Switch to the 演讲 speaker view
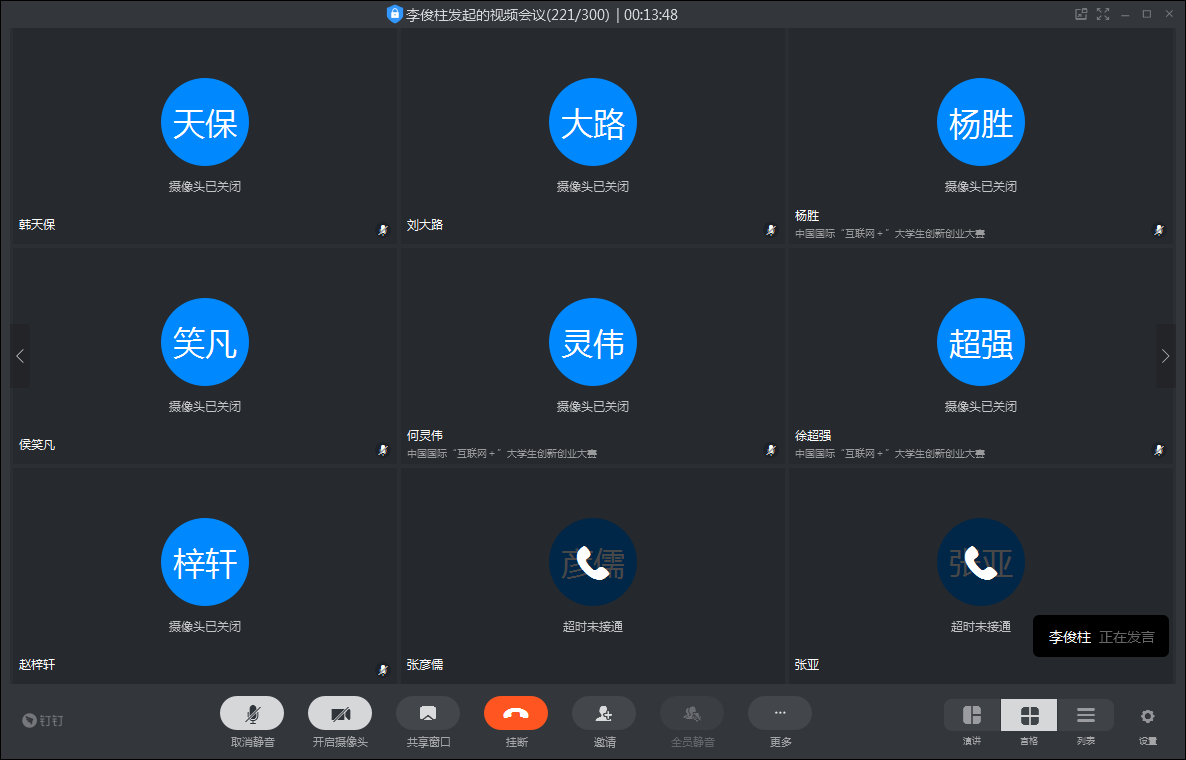This screenshot has height=760, width=1186. coord(972,716)
